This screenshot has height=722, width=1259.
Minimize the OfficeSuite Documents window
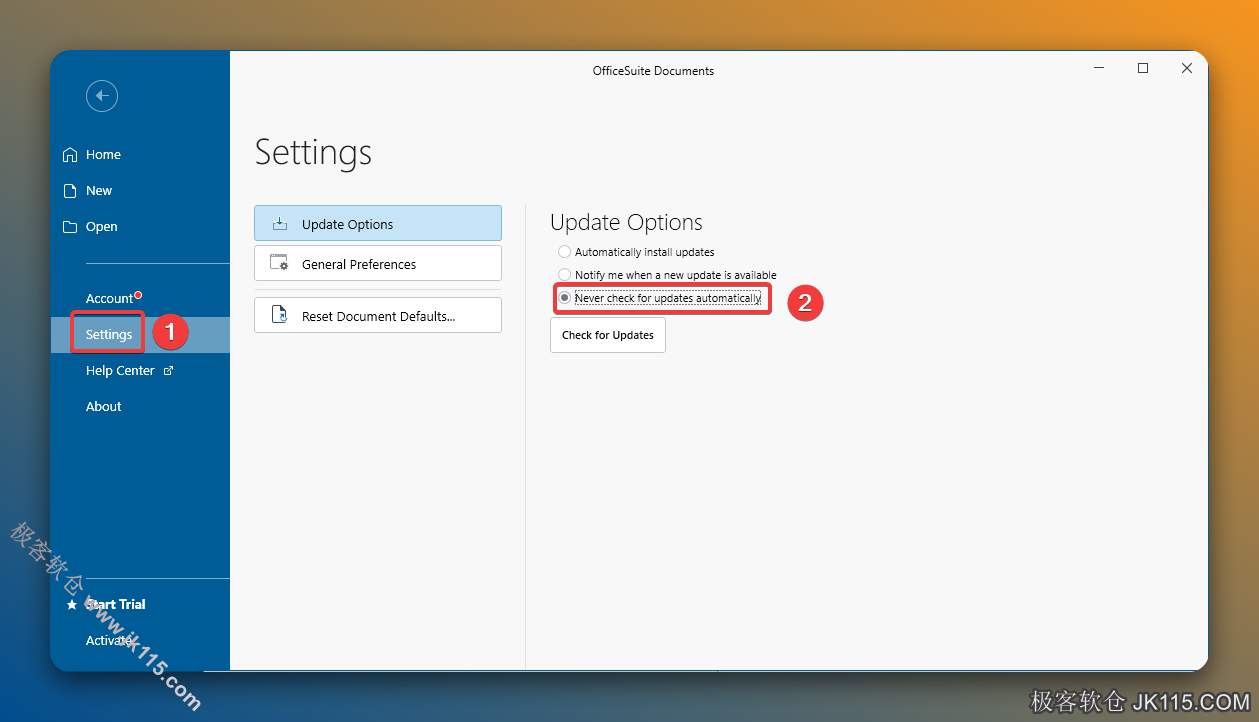1099,69
